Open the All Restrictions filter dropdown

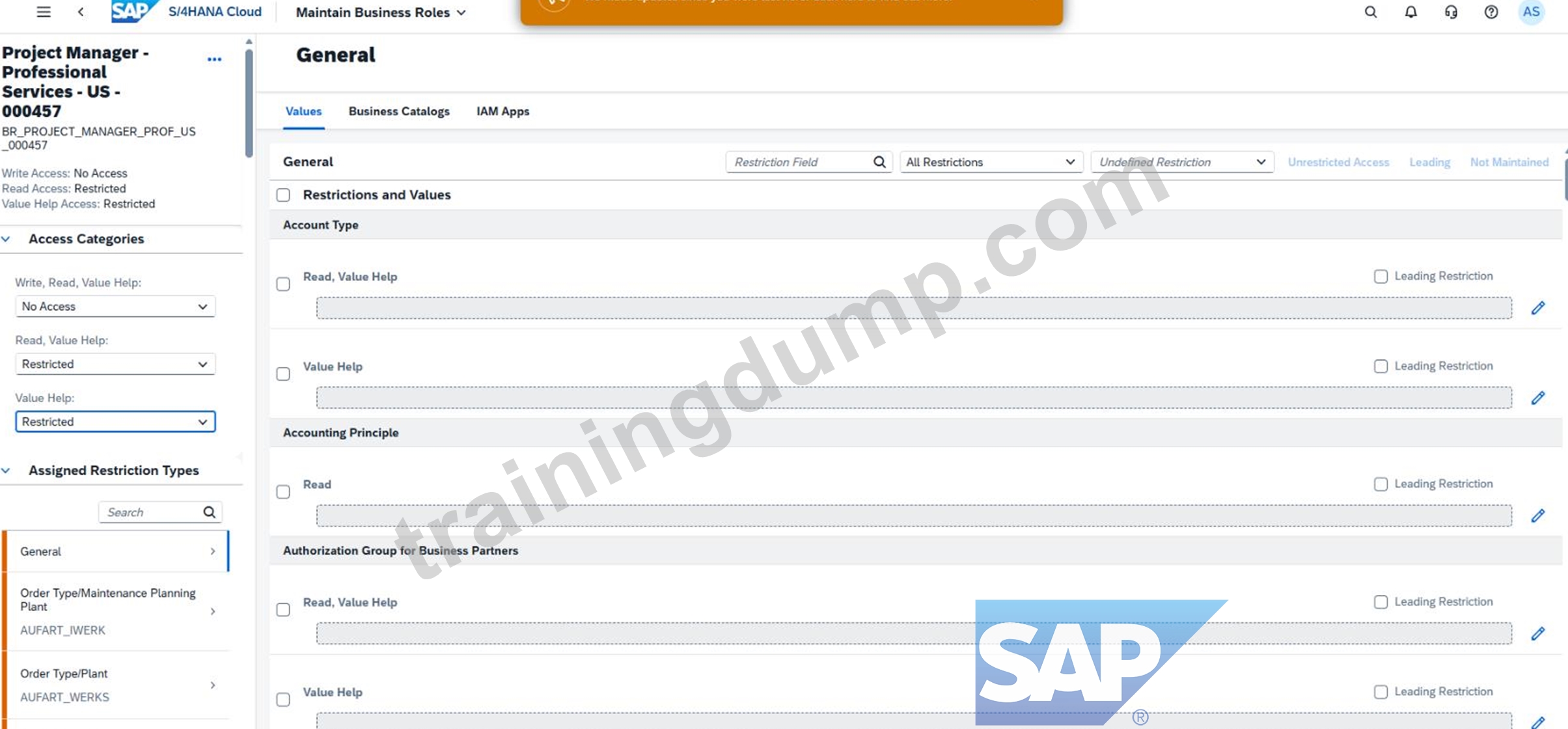991,162
